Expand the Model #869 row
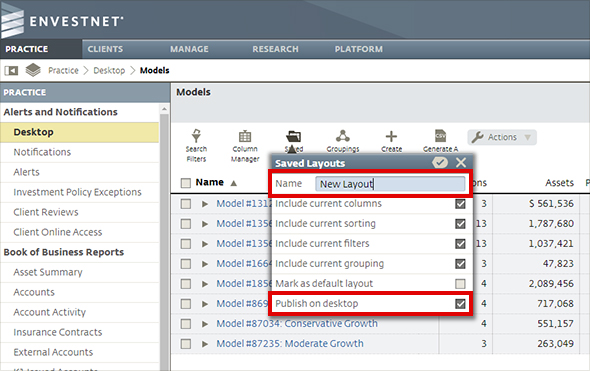The height and width of the screenshot is (371, 590). (205, 304)
